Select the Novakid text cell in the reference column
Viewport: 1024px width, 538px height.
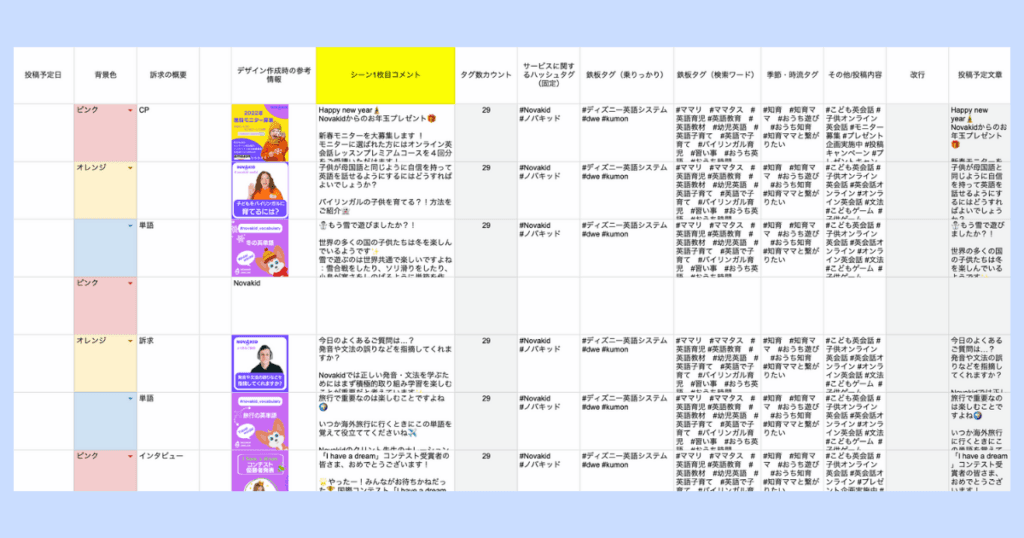(274, 306)
